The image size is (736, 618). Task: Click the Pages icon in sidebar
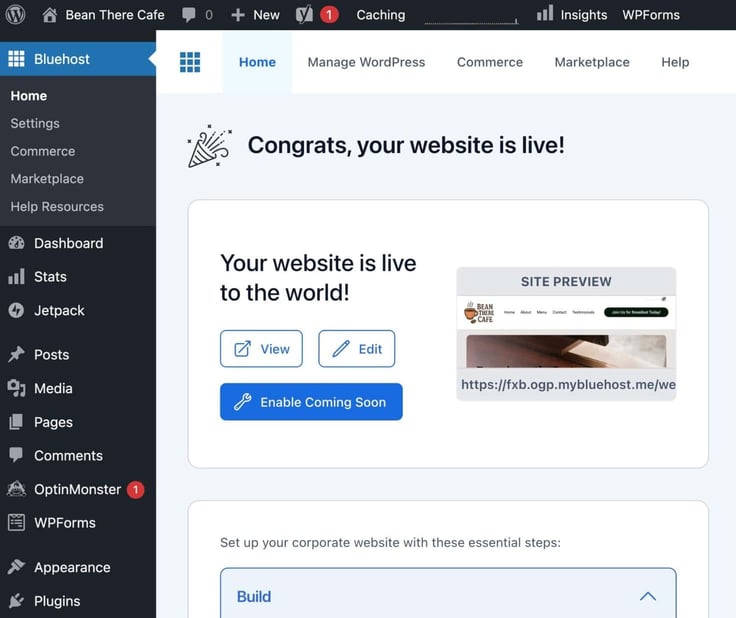tap(16, 422)
